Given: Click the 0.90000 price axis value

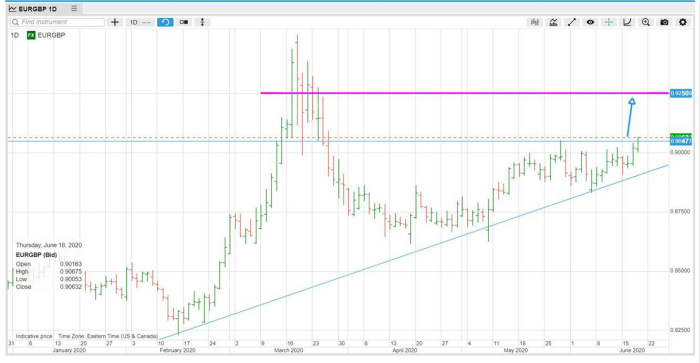Looking at the screenshot, I should (x=680, y=152).
